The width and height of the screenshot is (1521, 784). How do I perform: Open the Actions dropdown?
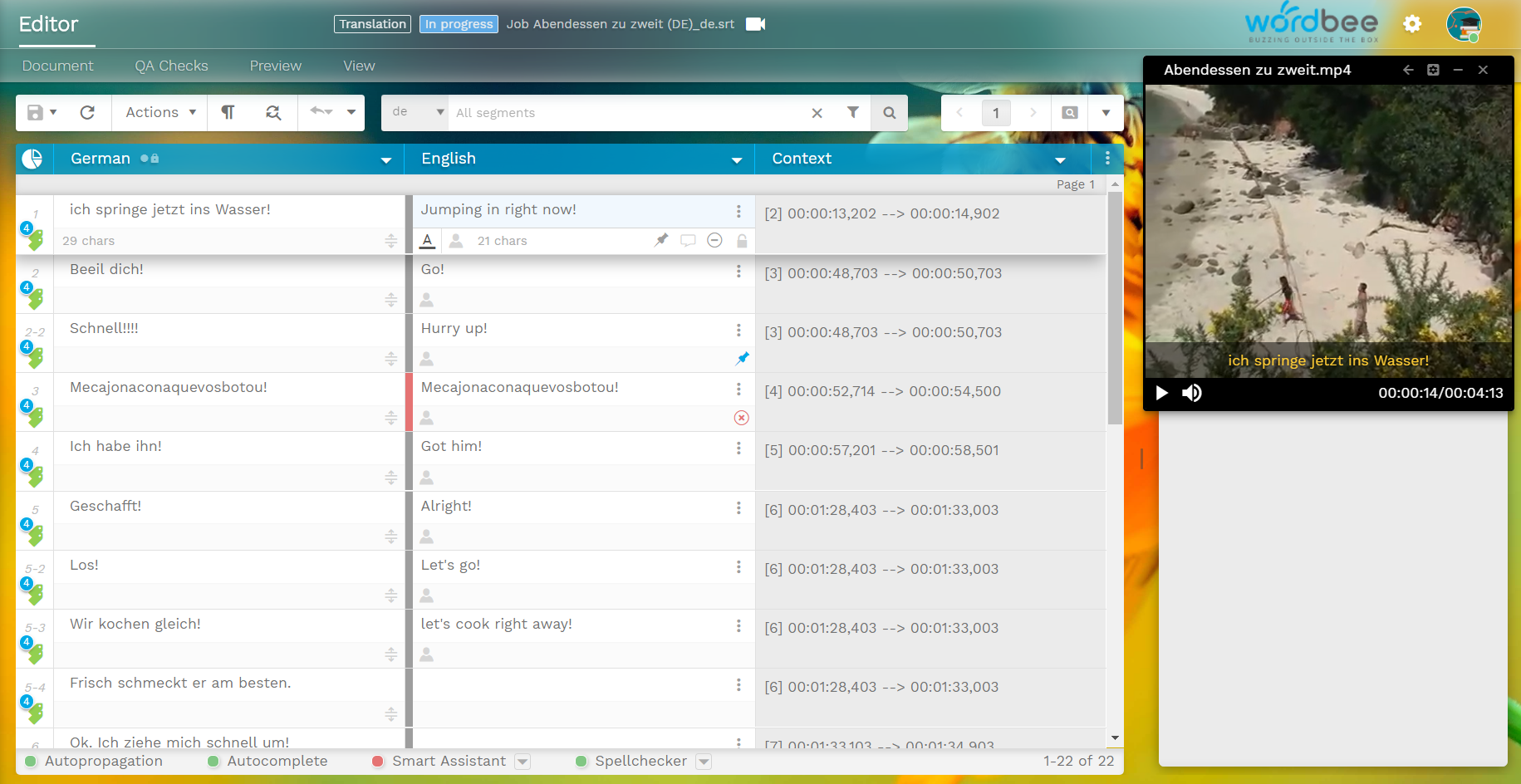(160, 112)
